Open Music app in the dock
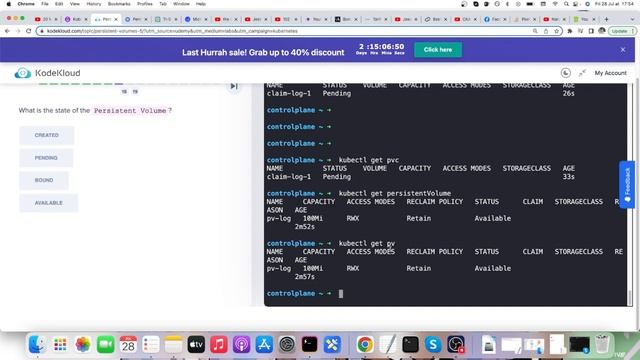The width and height of the screenshot is (640, 360). (219, 344)
